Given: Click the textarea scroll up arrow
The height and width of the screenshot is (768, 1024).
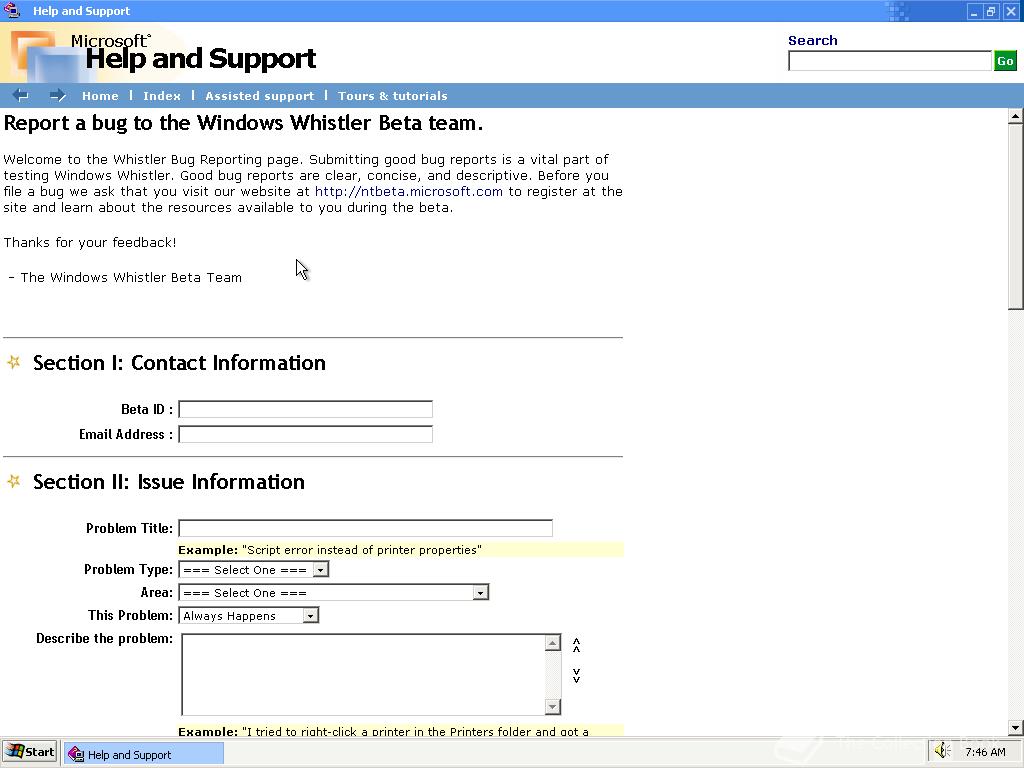Looking at the screenshot, I should point(552,643).
